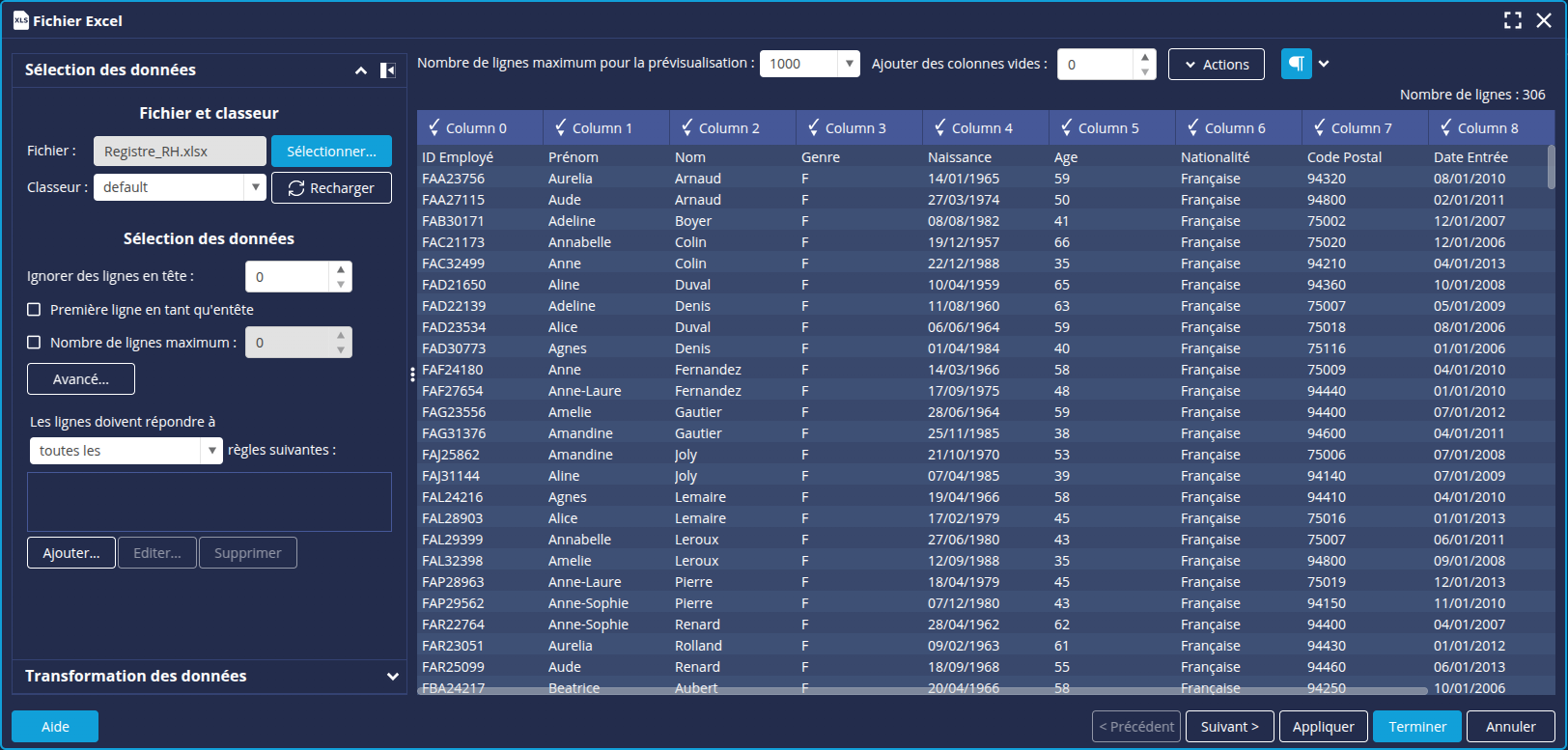The width and height of the screenshot is (1568, 750).
Task: Open the preview max lines dropdown
Action: point(849,64)
